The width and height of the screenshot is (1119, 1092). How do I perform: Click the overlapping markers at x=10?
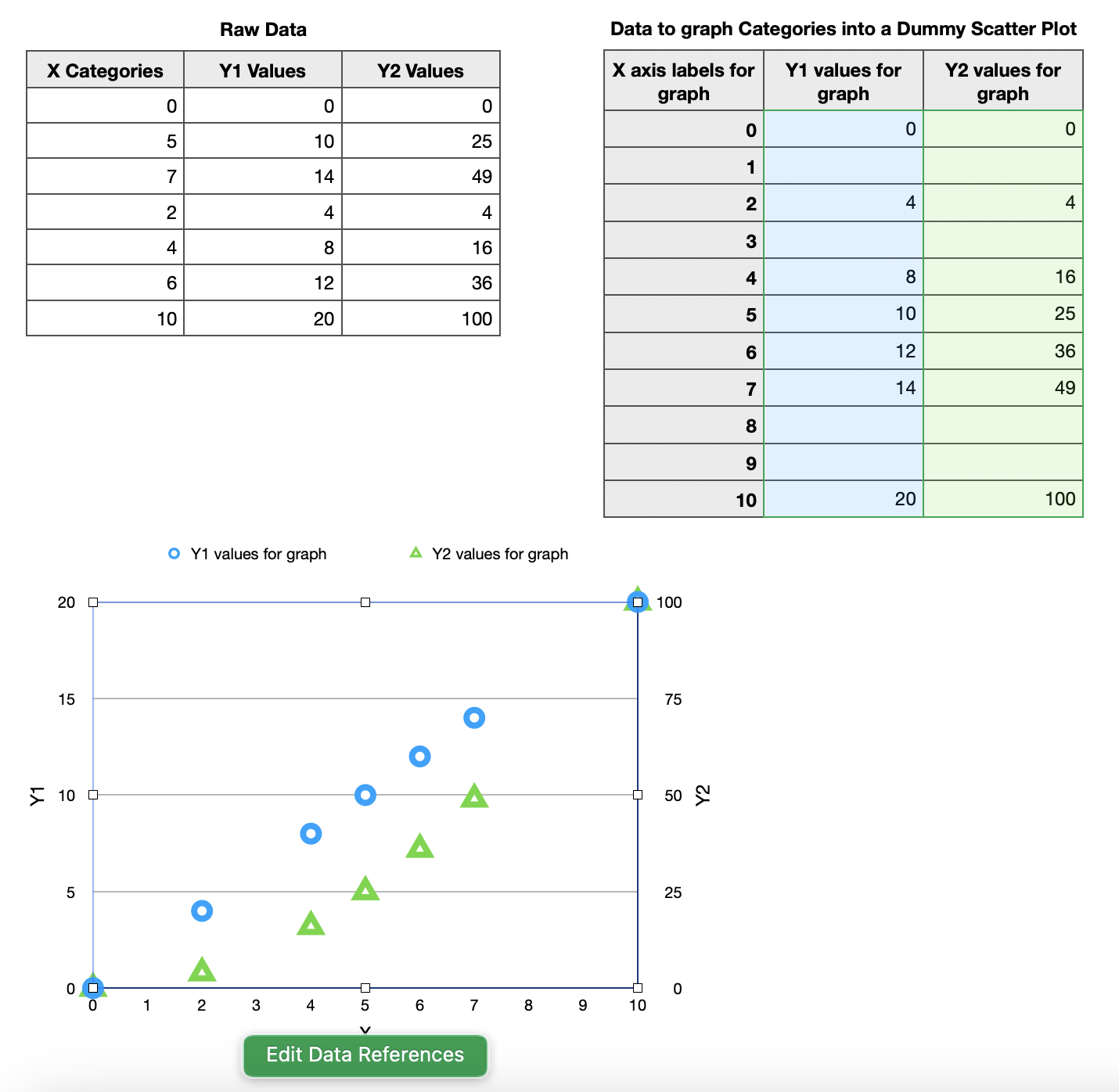click(x=638, y=602)
